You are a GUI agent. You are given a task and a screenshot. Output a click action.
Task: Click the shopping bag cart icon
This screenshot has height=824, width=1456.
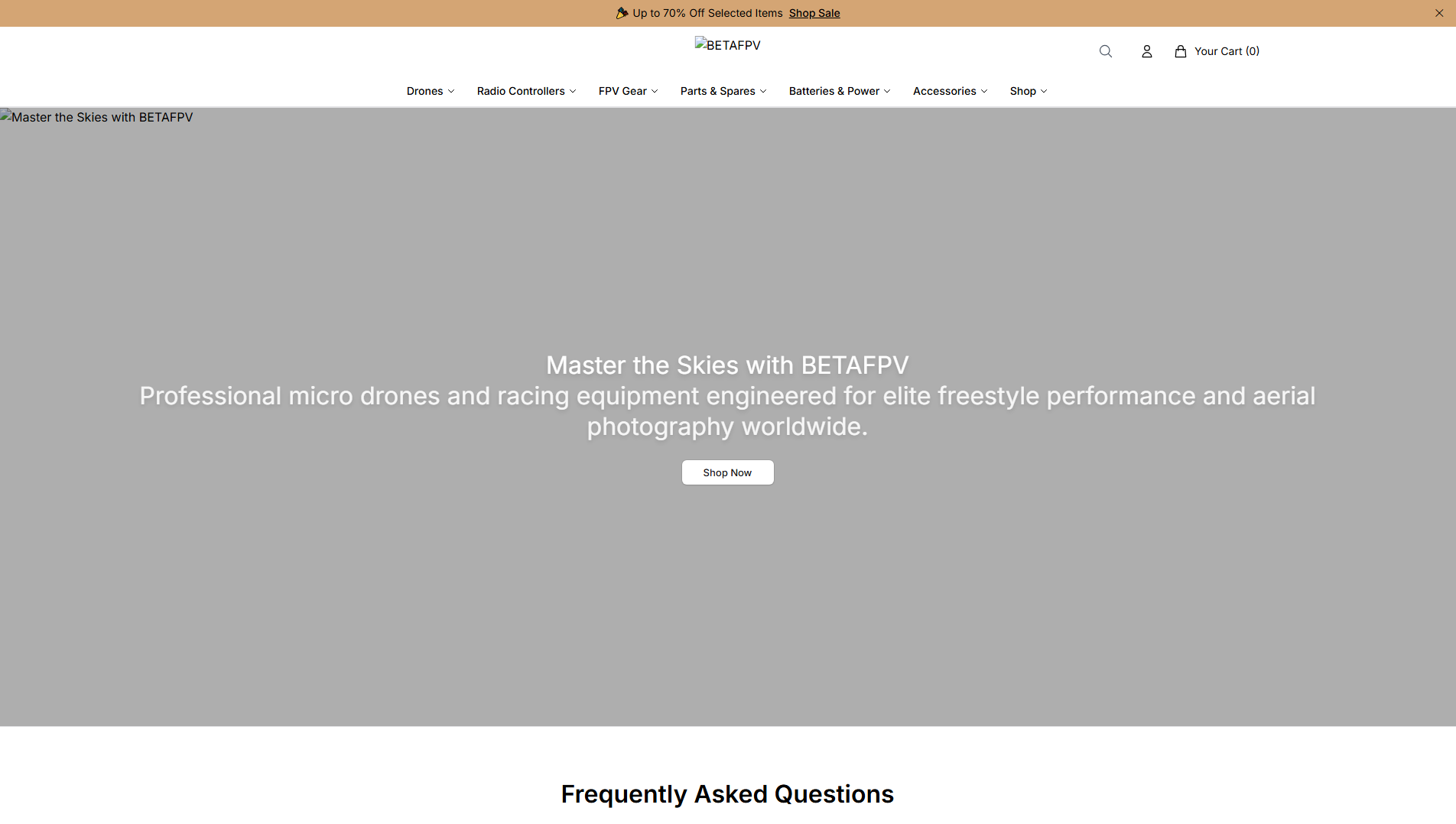point(1181,51)
